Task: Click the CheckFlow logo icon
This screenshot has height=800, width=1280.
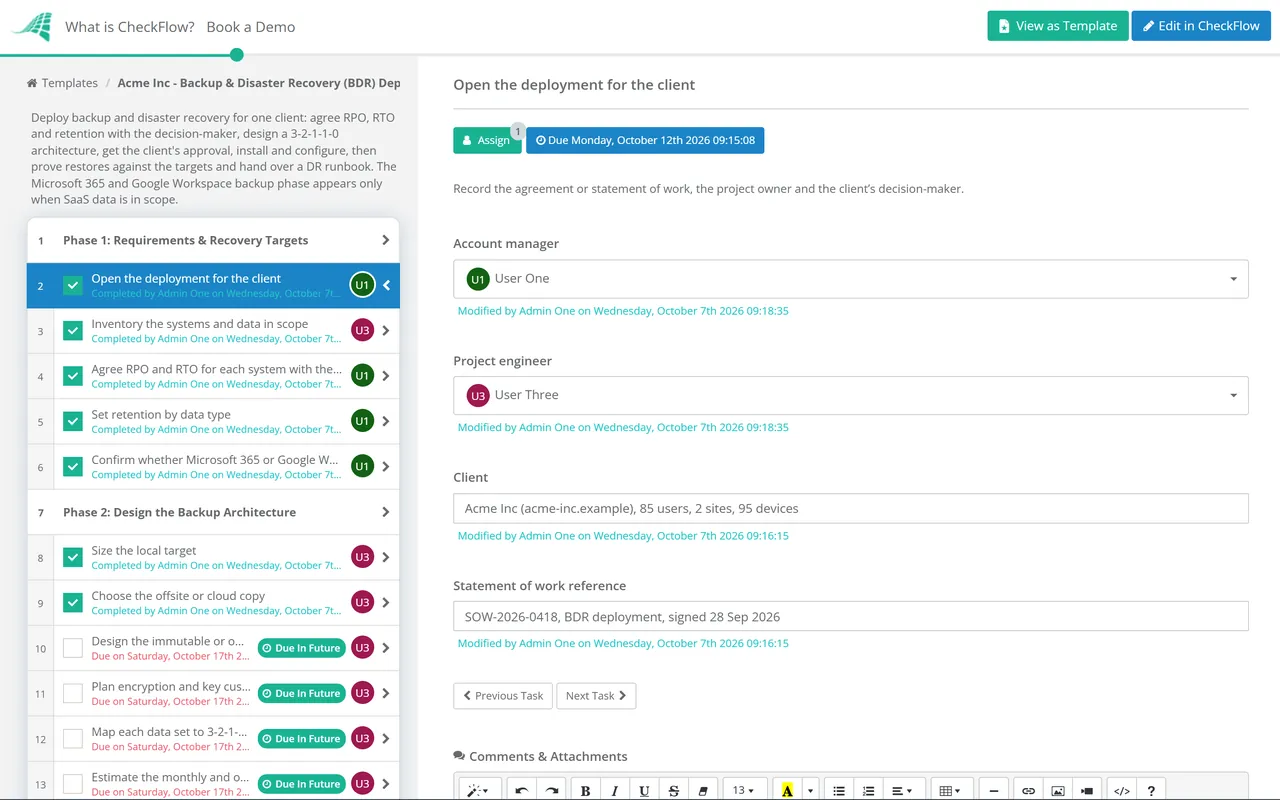Action: 31,27
